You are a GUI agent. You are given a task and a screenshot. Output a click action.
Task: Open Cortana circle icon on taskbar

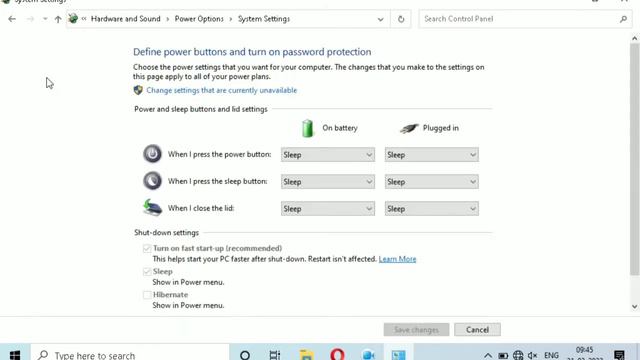pos(245,355)
